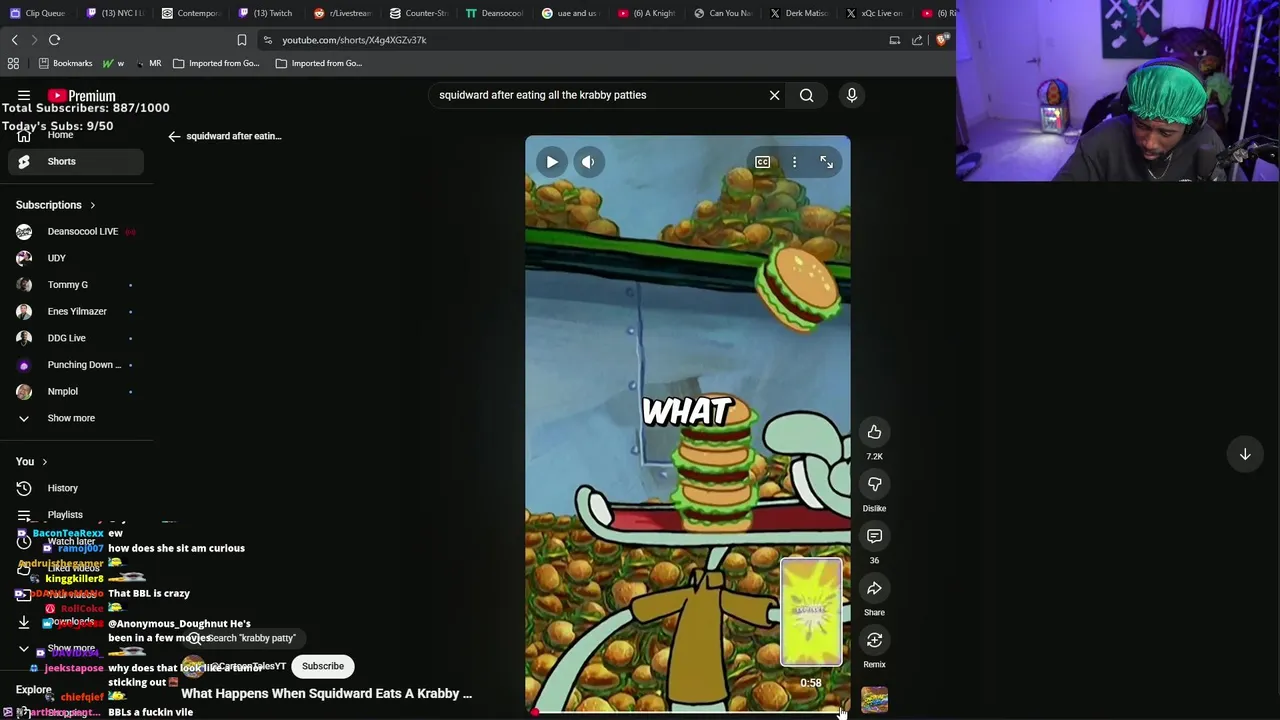
Task: Show more subscriptions
Action: point(75,418)
